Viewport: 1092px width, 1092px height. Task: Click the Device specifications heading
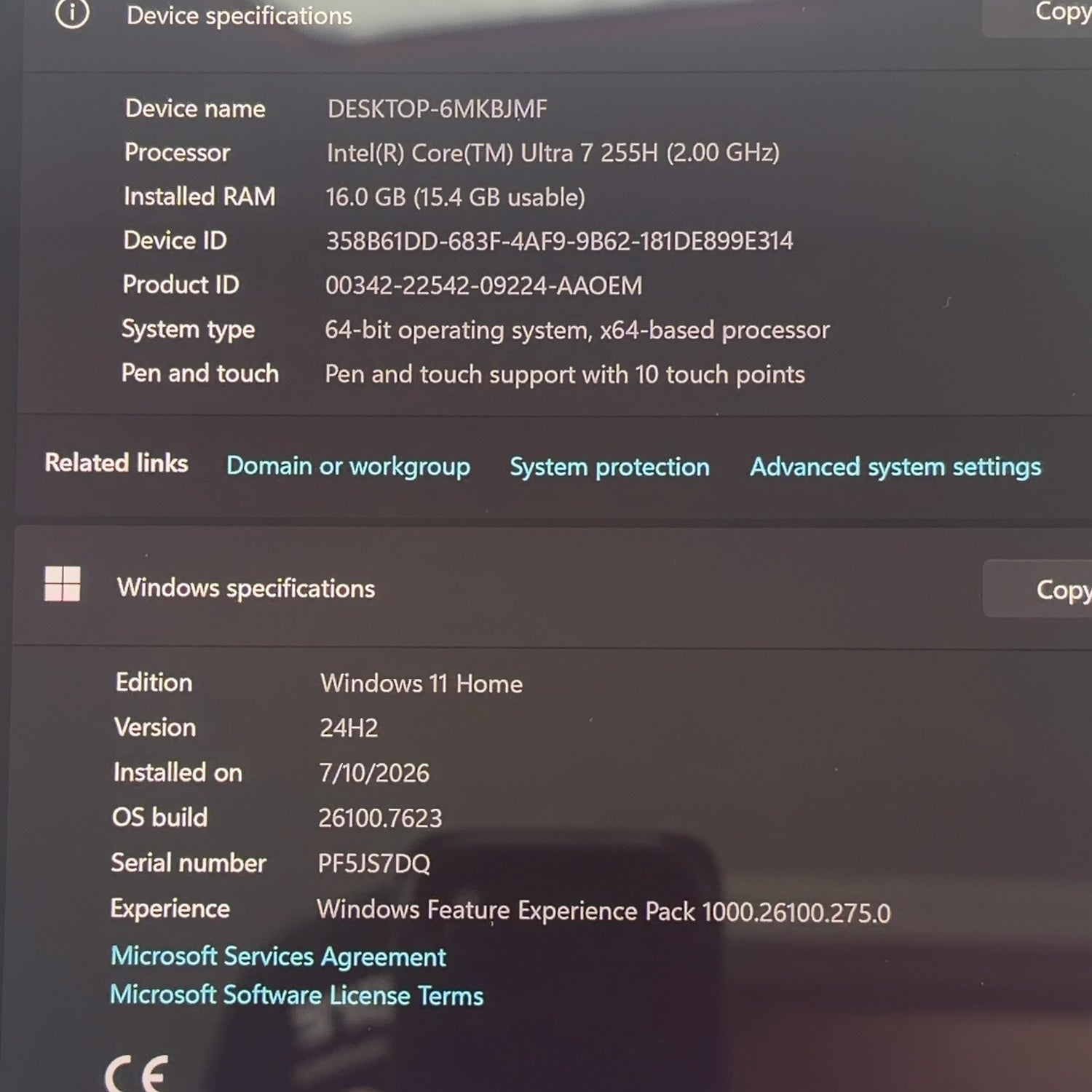point(240,15)
